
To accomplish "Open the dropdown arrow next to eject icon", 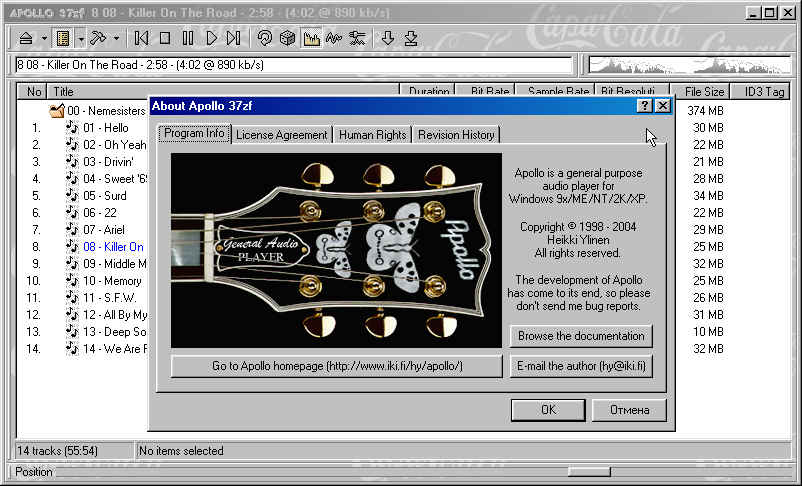I will click(x=44, y=38).
